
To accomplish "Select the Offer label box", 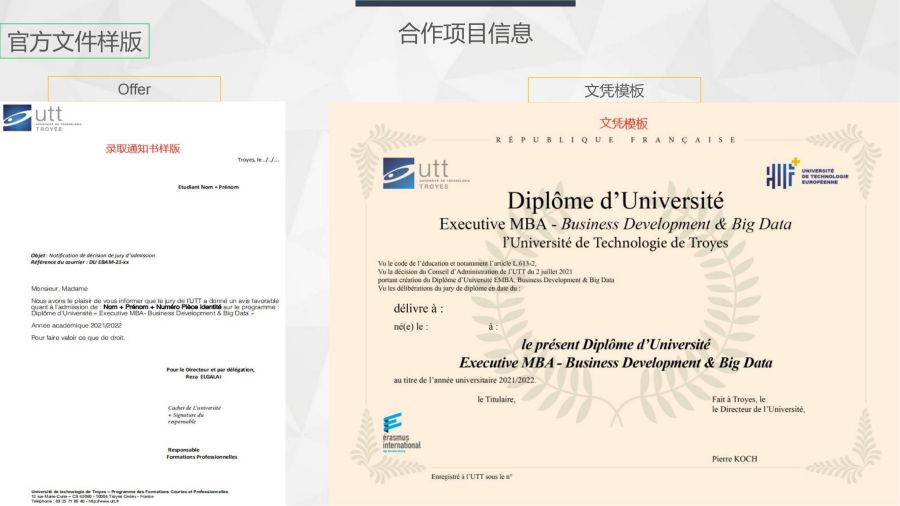I will click(134, 89).
